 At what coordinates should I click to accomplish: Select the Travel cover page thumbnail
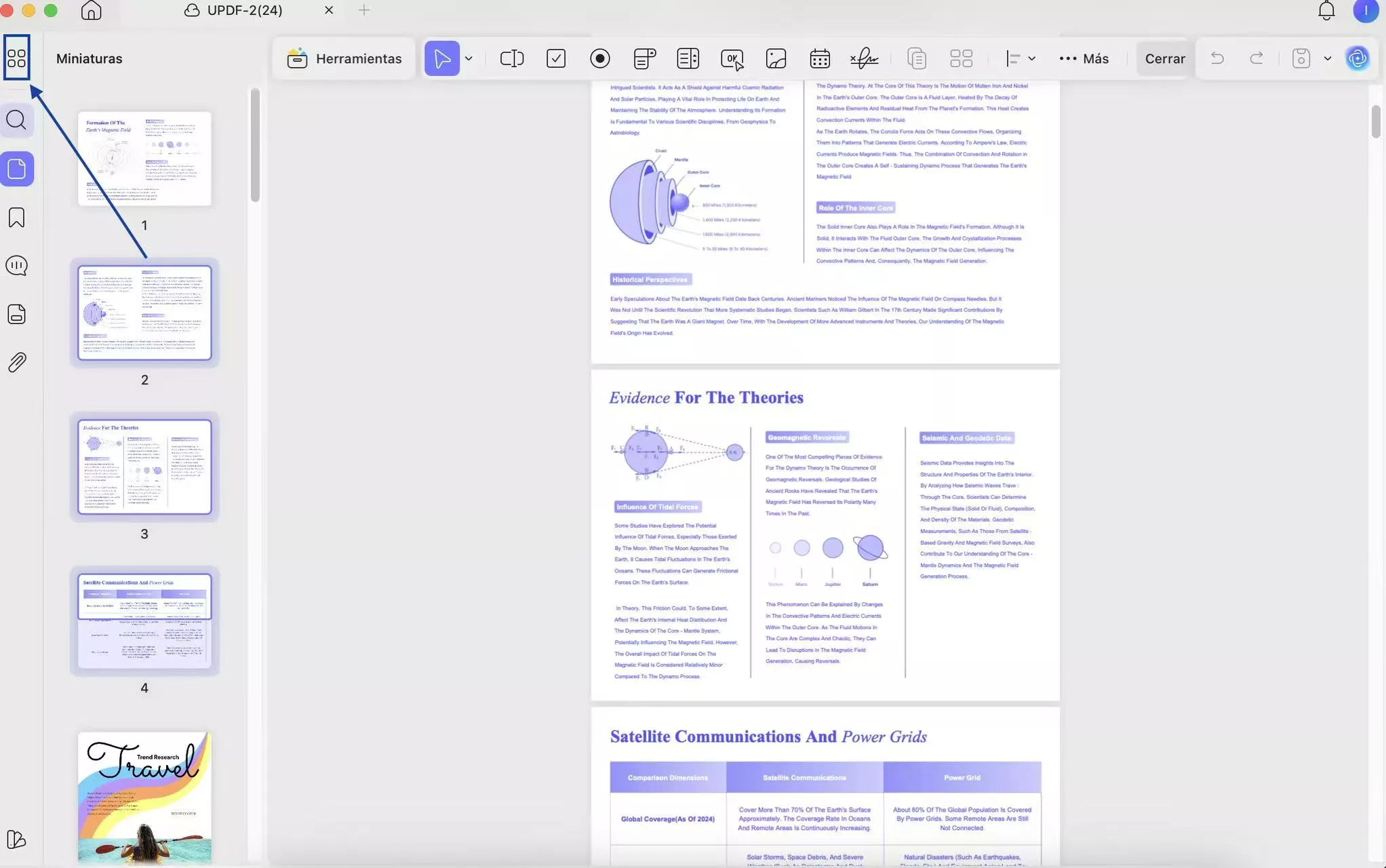144,797
